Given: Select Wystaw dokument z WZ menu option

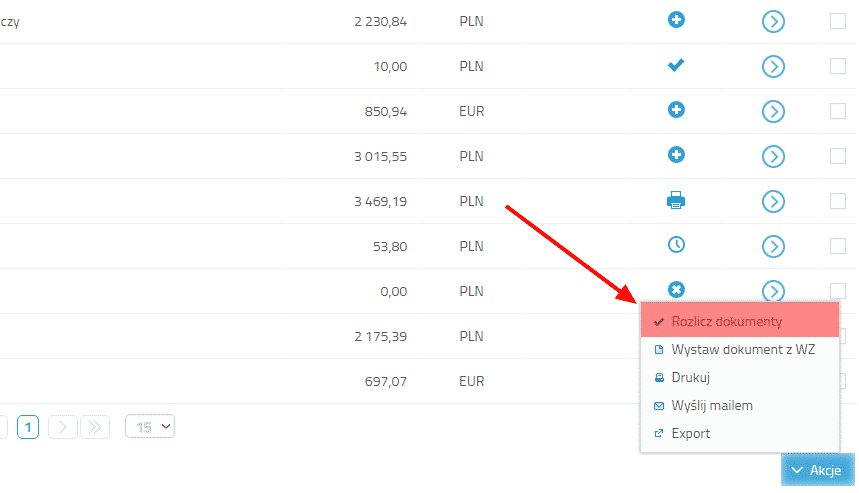Looking at the screenshot, I should 743,350.
